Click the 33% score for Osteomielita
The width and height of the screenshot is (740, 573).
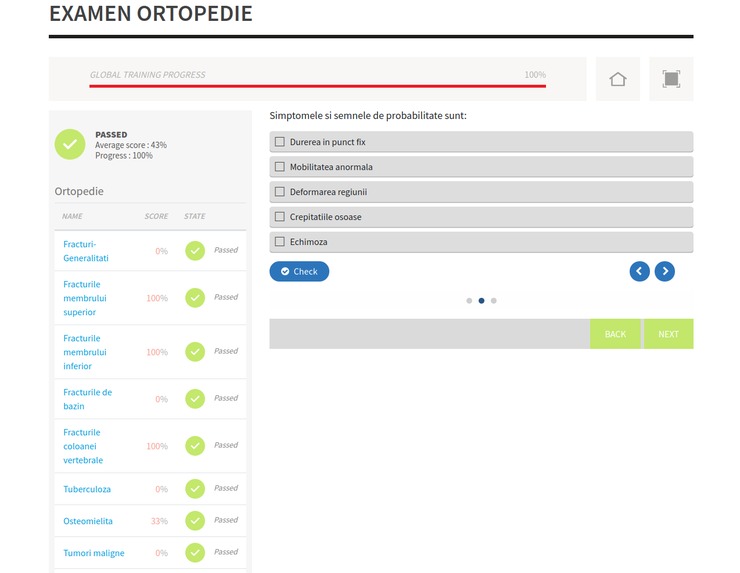click(x=159, y=521)
